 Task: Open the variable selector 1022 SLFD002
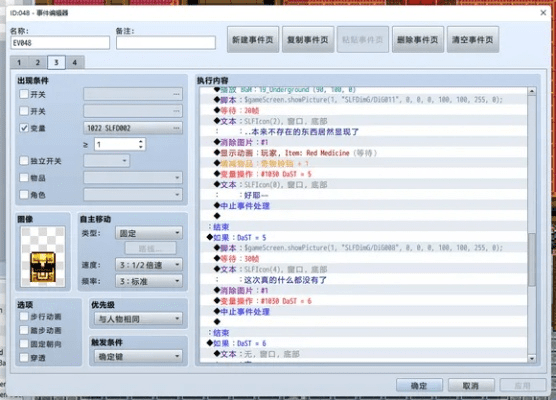point(133,128)
